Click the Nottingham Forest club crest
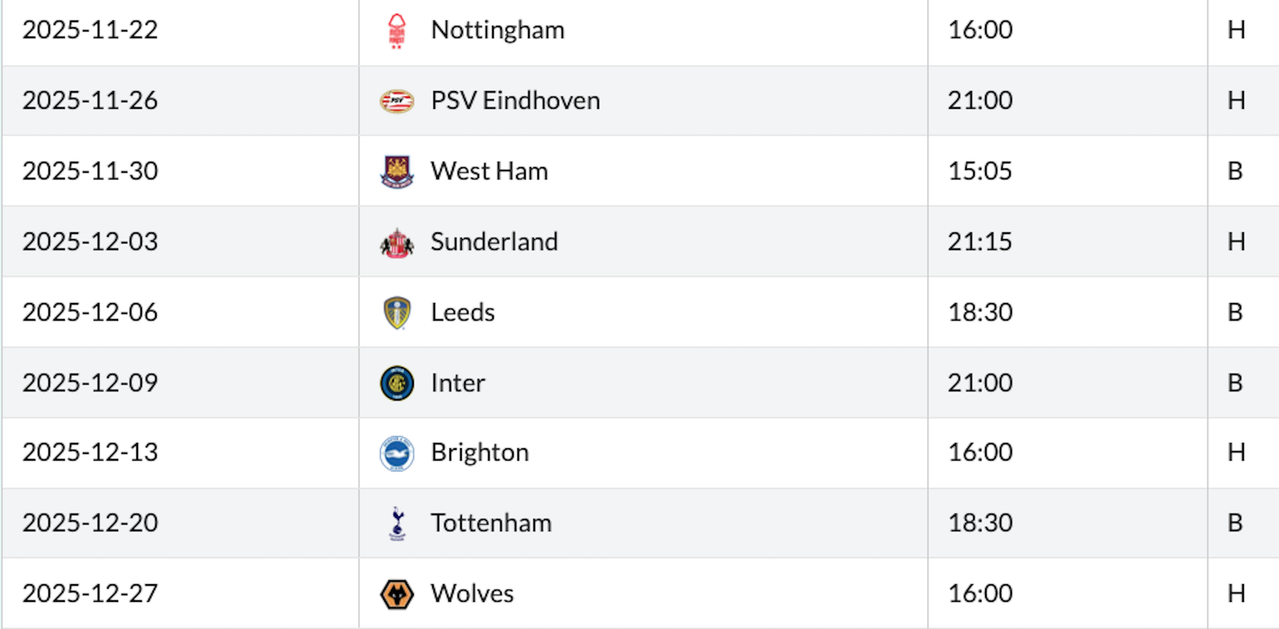This screenshot has width=1279, height=629. click(397, 31)
